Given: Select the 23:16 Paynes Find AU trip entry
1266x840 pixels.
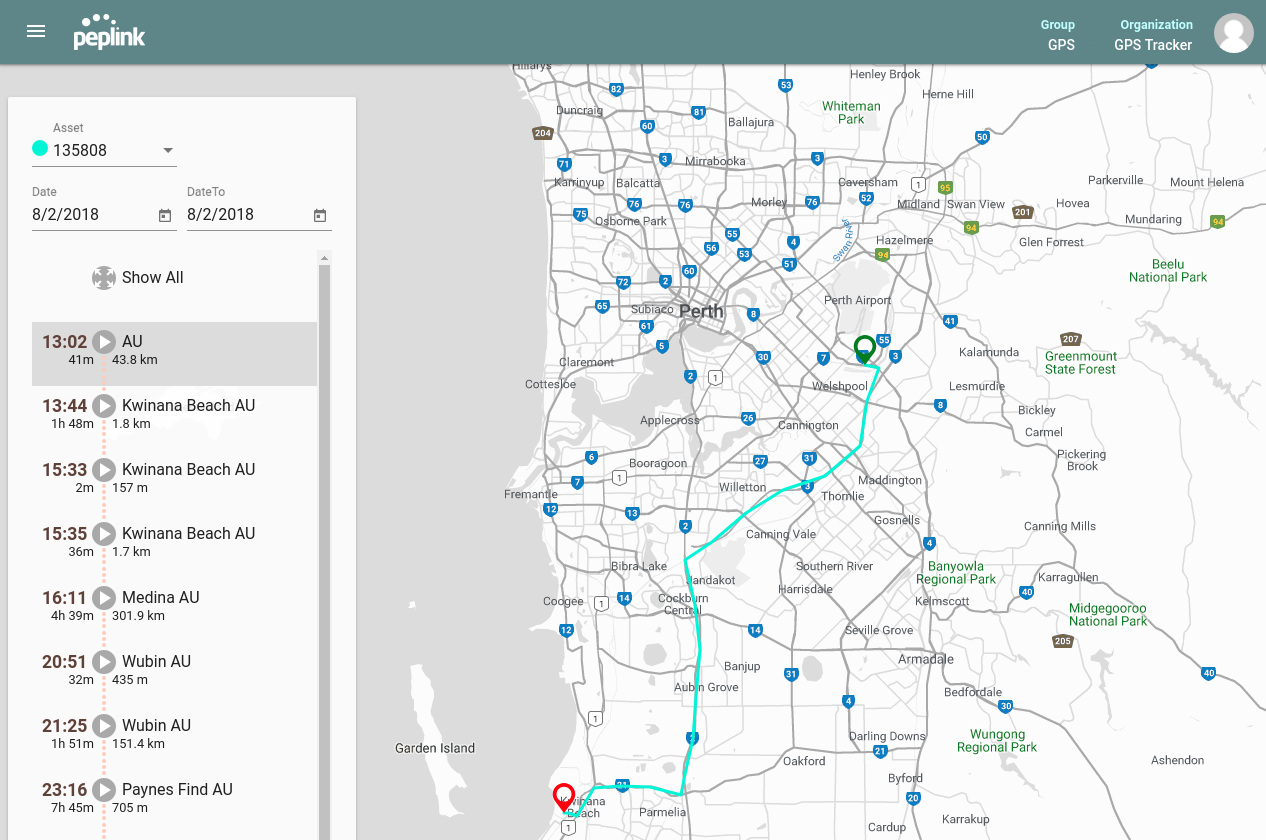Looking at the screenshot, I should coord(175,797).
